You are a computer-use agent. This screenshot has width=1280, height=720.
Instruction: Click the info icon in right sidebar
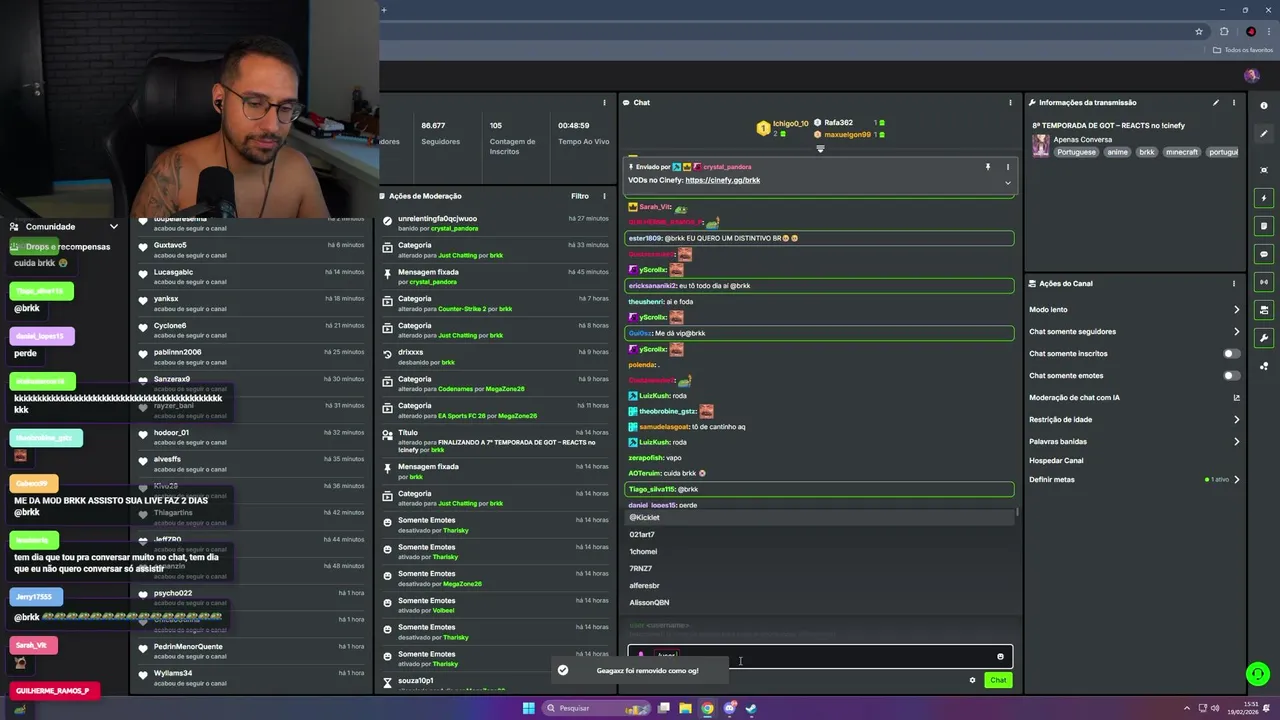(x=1264, y=106)
